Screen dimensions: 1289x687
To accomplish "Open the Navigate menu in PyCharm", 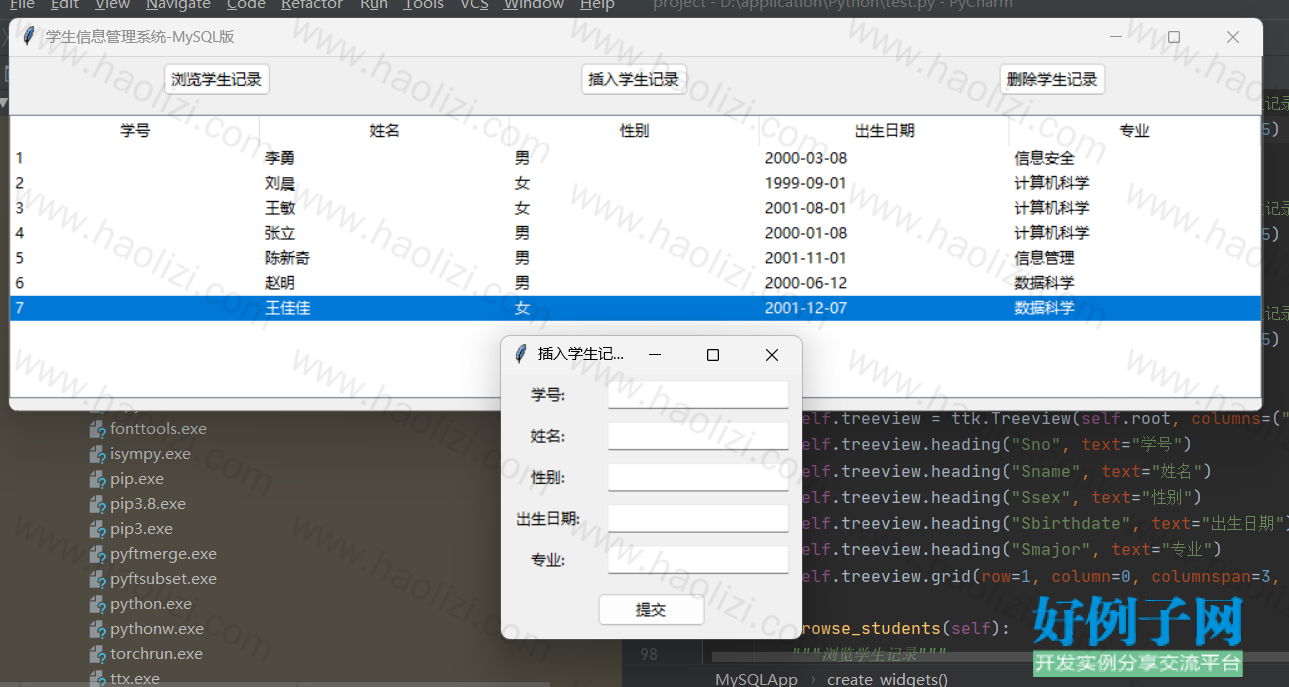I will tap(178, 5).
